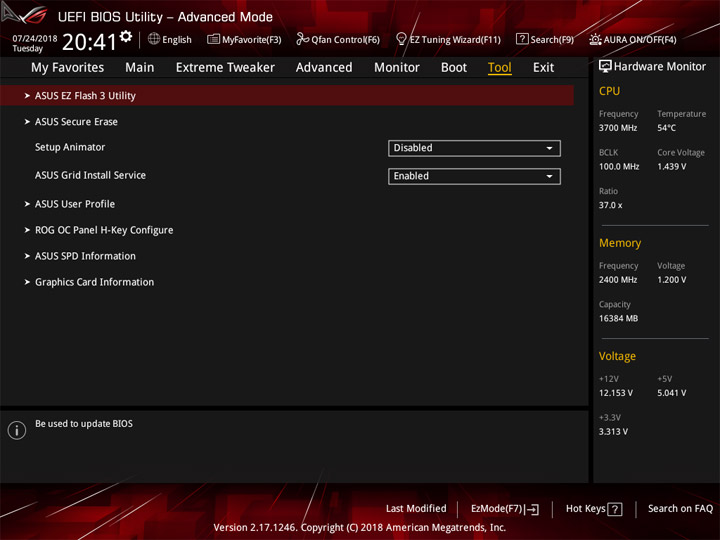The image size is (720, 540).
Task: Toggle AURA ON/OFF lighting icon
Action: click(595, 39)
